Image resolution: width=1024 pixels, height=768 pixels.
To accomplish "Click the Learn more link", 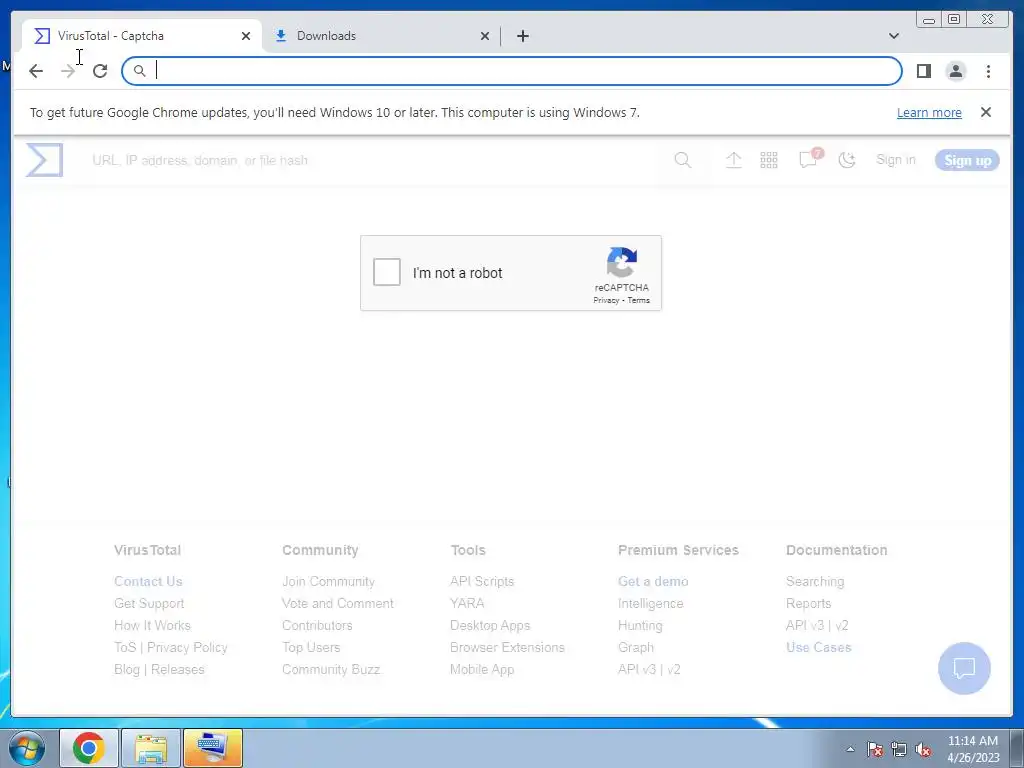I will click(929, 112).
